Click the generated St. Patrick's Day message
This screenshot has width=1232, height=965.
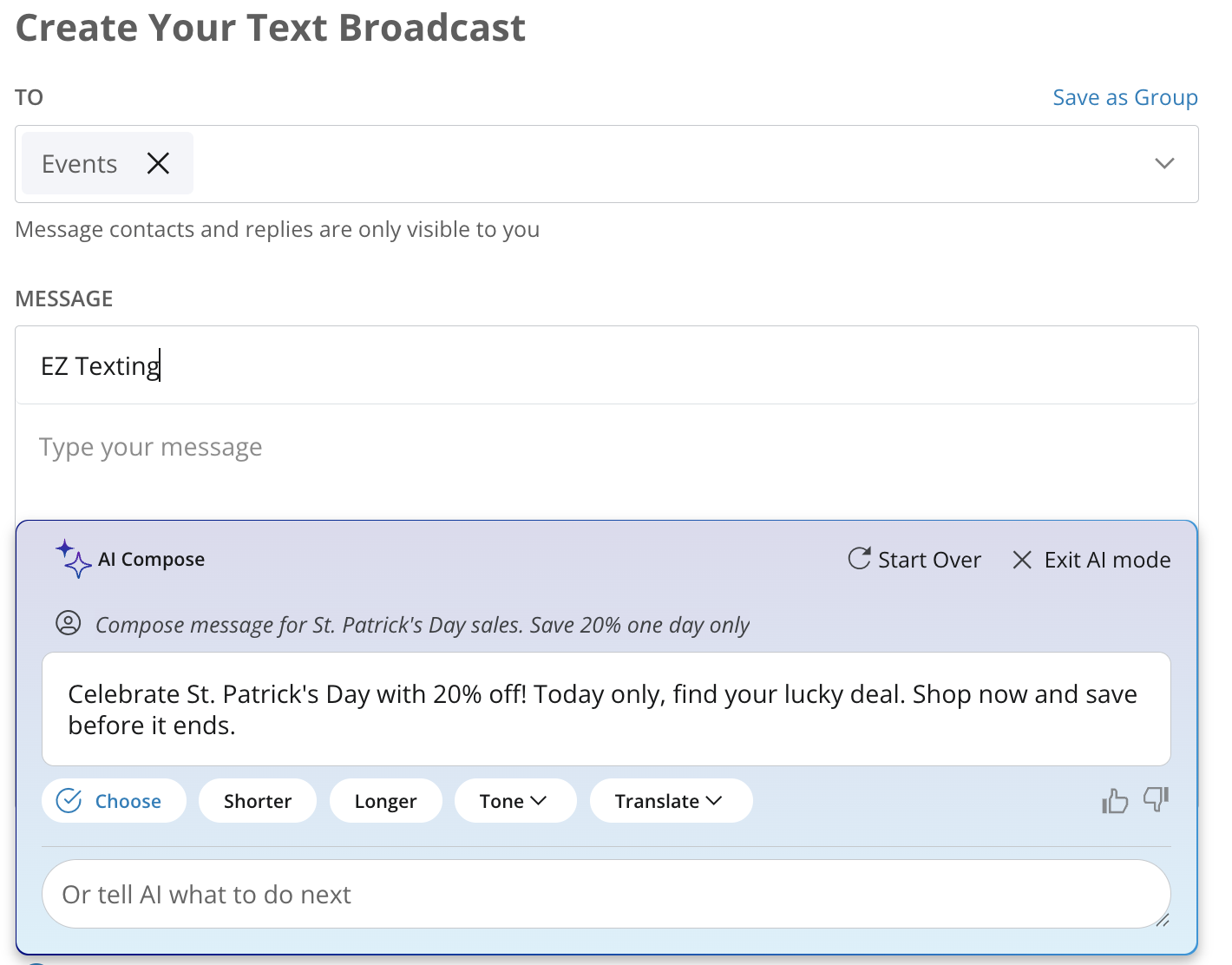606,709
